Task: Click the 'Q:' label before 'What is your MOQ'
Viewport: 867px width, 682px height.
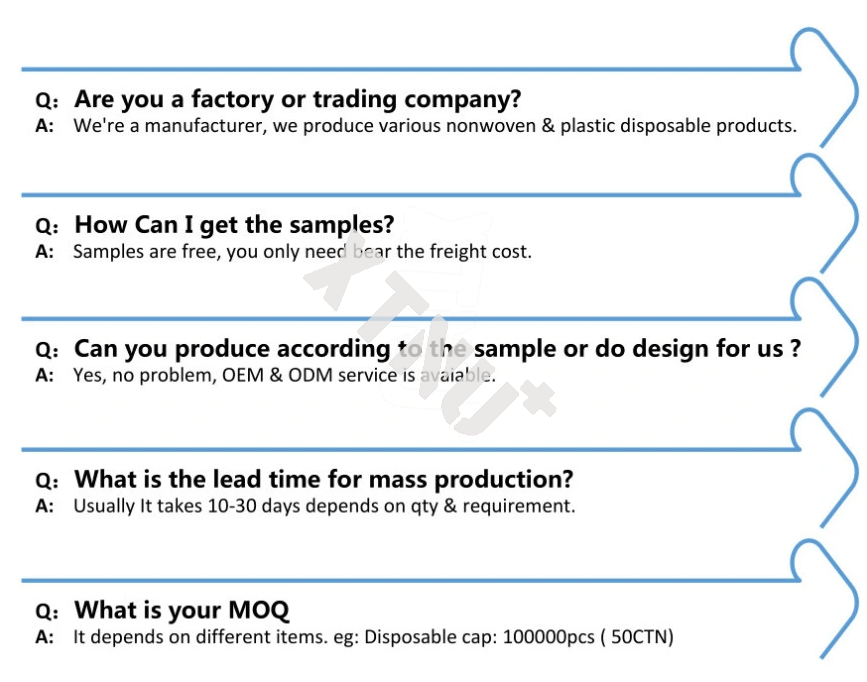Action: point(47,612)
